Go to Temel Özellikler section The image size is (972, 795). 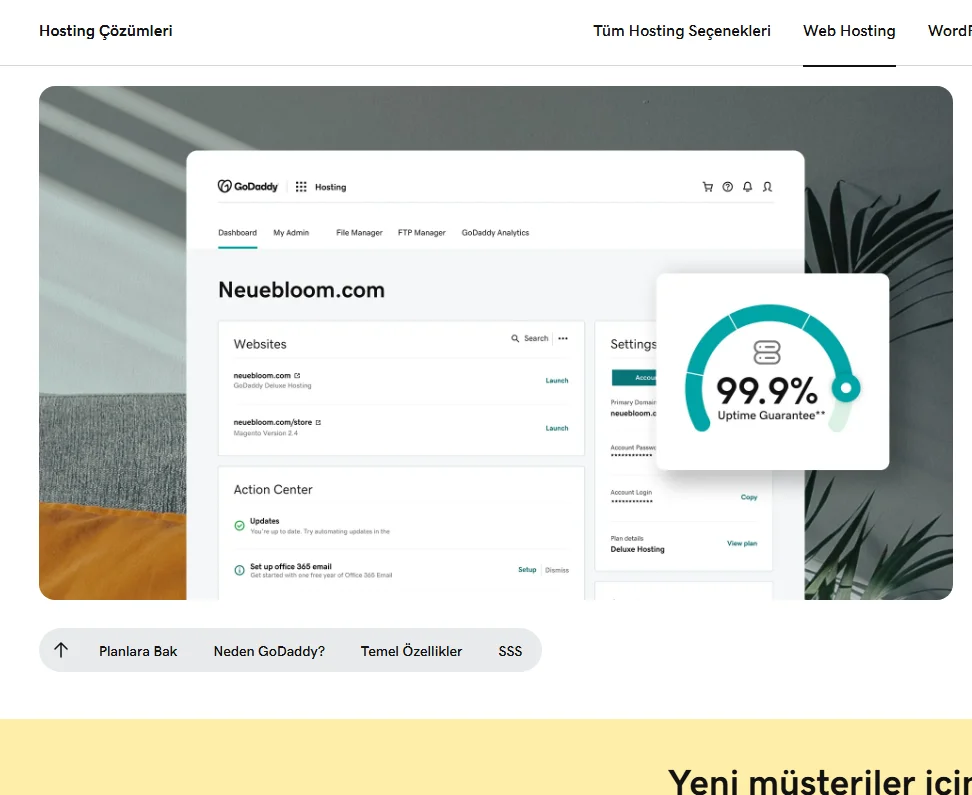tap(412, 651)
